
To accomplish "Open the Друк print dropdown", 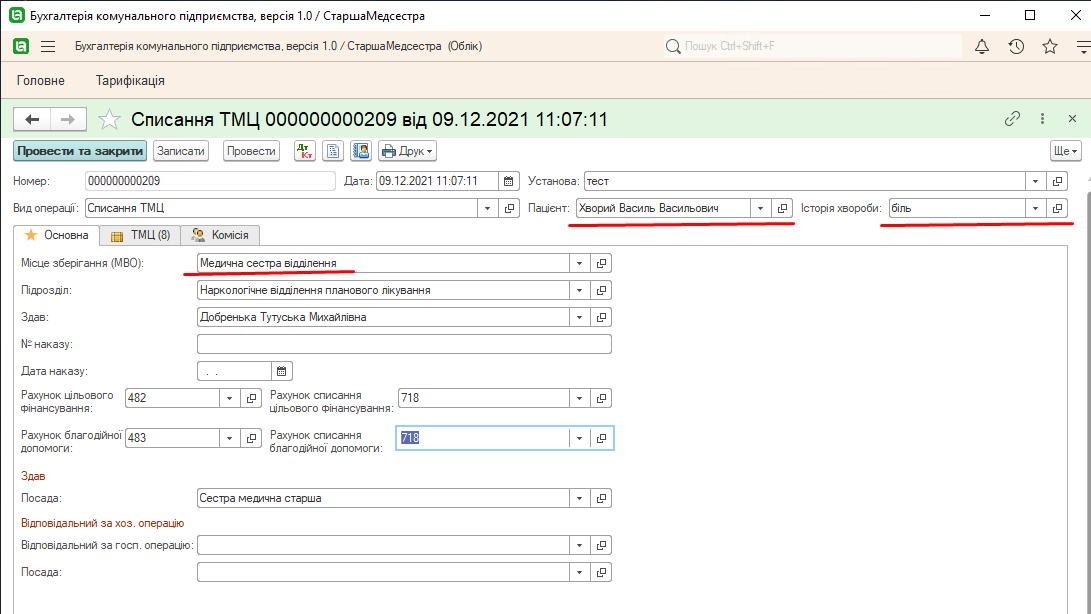I will tap(407, 151).
